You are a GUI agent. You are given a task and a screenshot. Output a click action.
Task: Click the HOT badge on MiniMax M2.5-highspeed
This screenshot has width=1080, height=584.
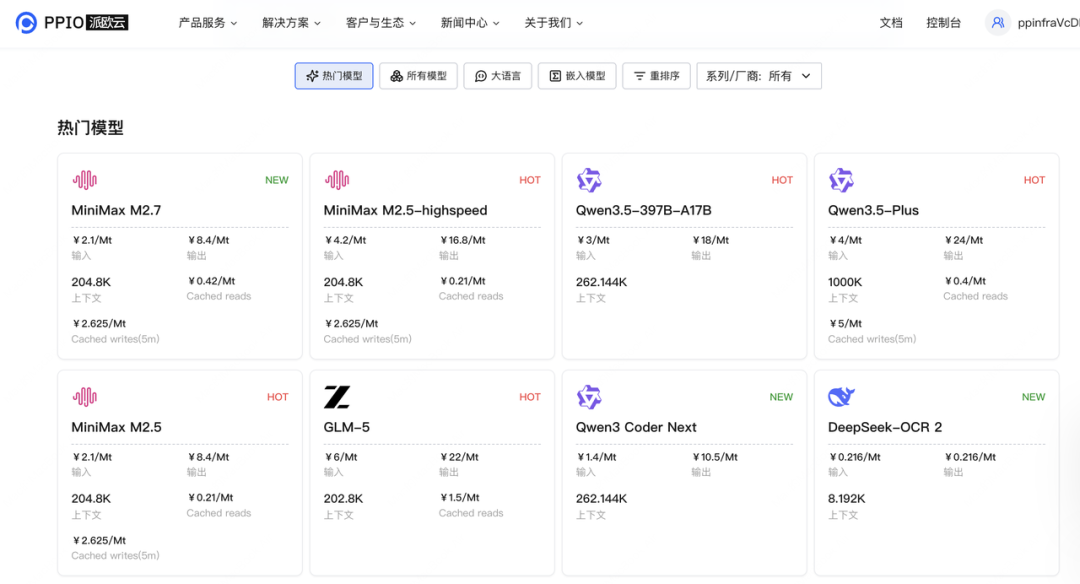tap(530, 180)
